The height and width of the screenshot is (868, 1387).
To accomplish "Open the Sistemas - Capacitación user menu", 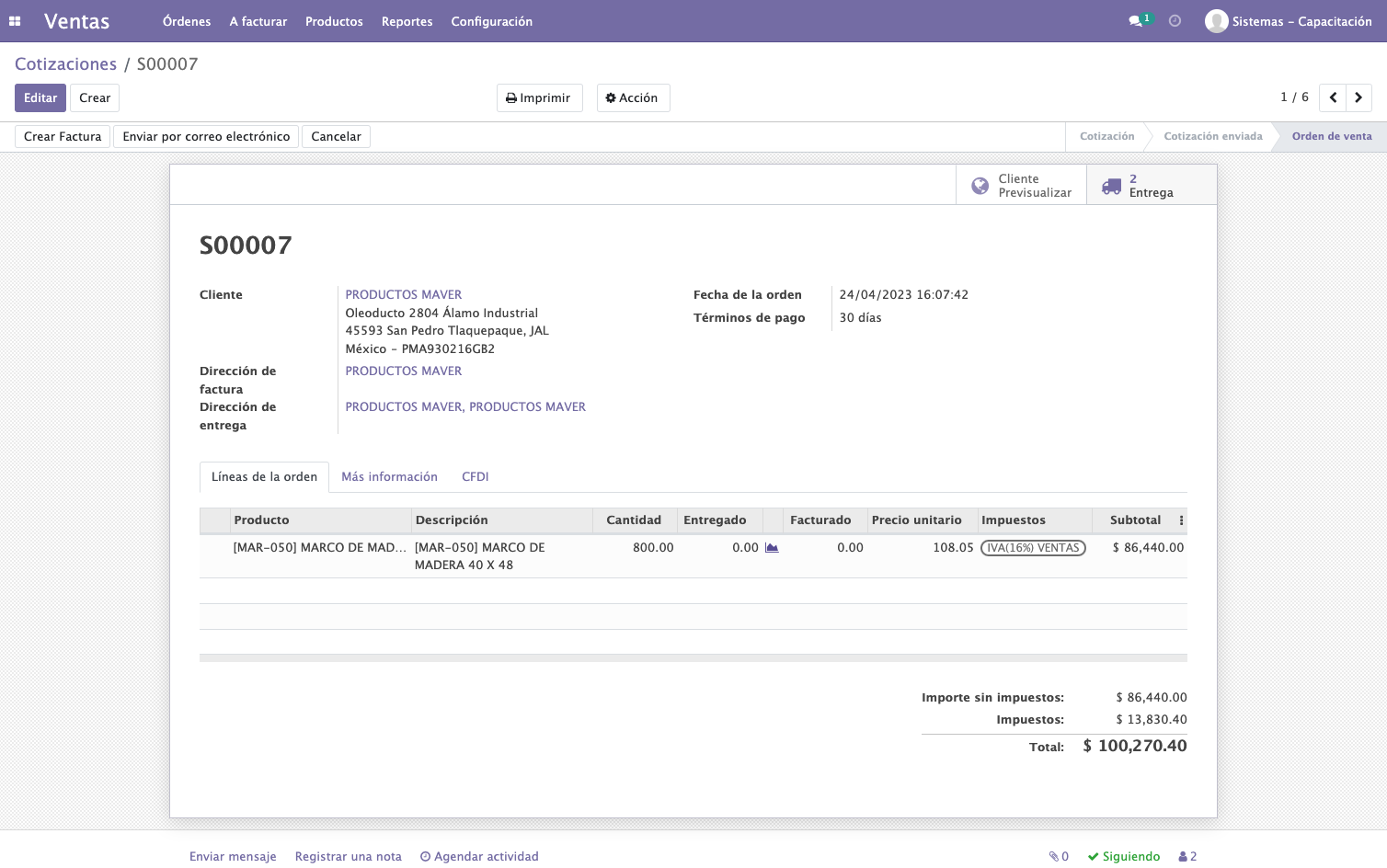I will [1289, 21].
